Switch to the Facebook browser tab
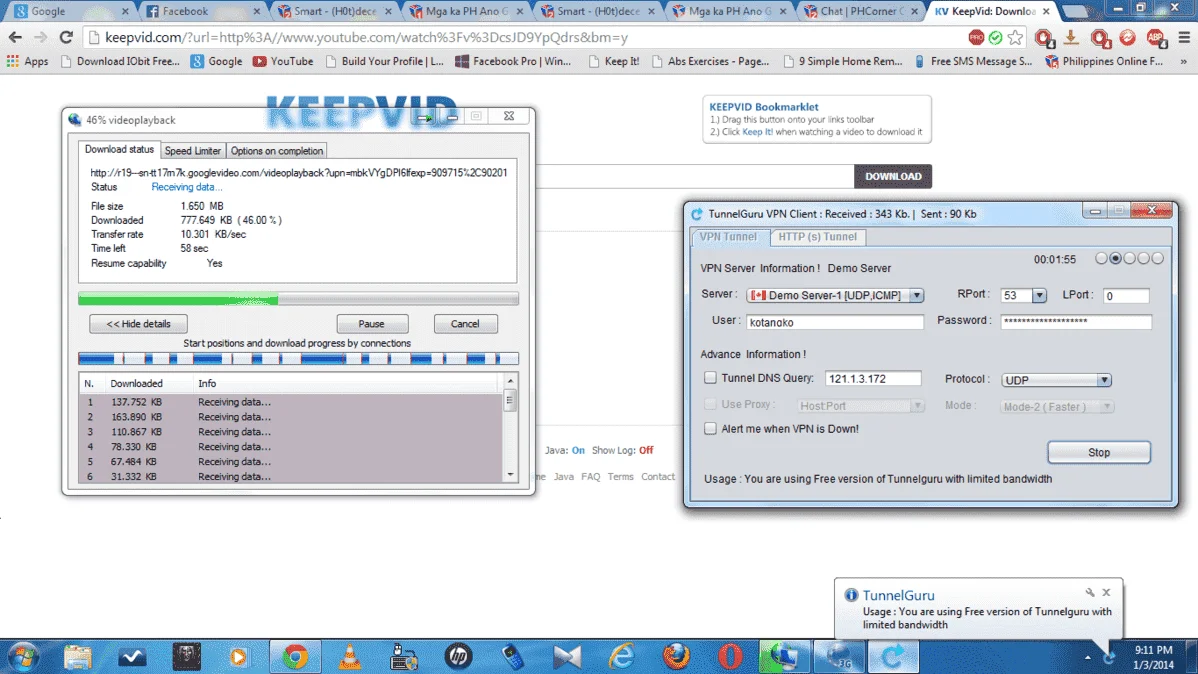The image size is (1198, 674). 203,11
